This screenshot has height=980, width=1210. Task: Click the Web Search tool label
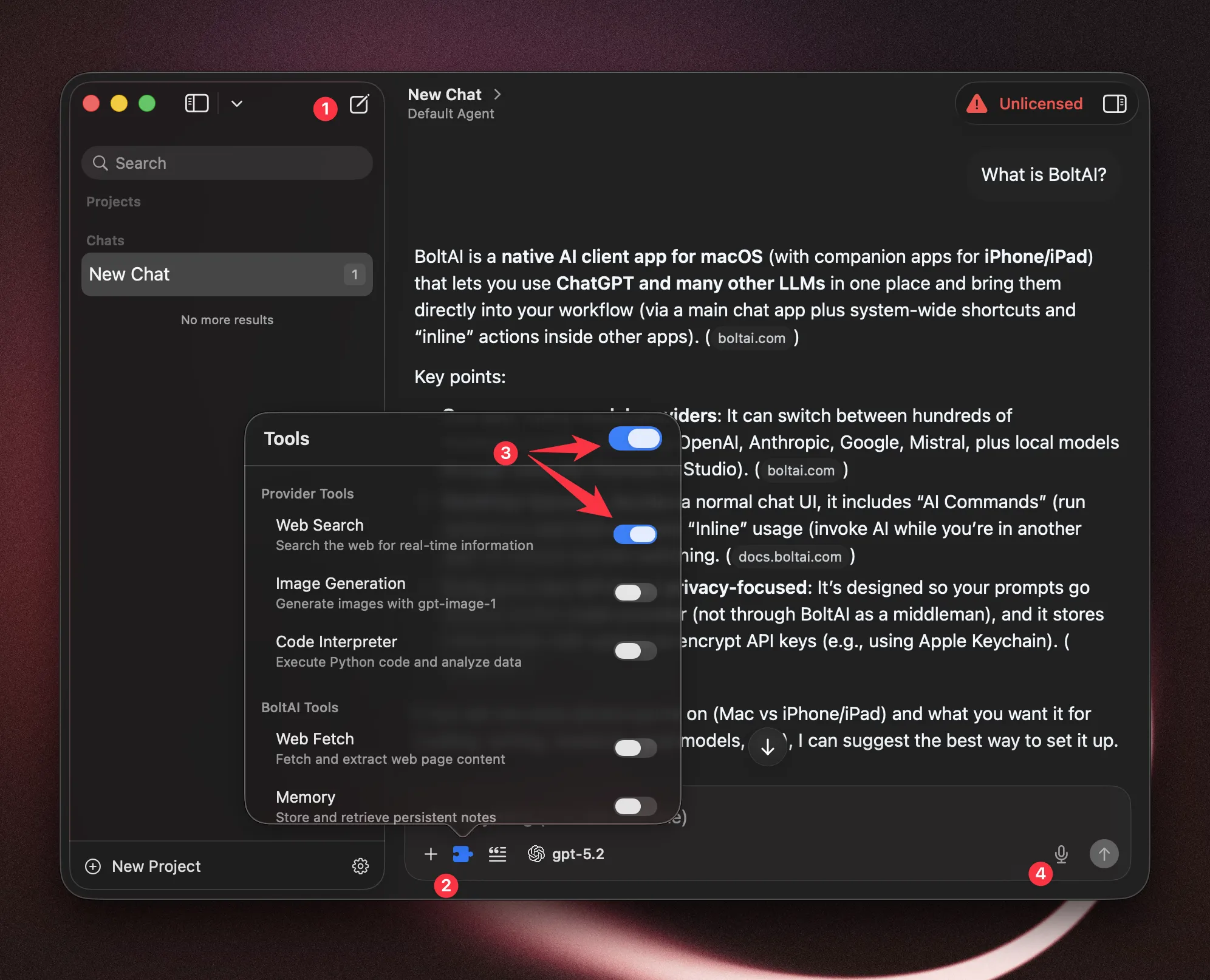[x=320, y=525]
